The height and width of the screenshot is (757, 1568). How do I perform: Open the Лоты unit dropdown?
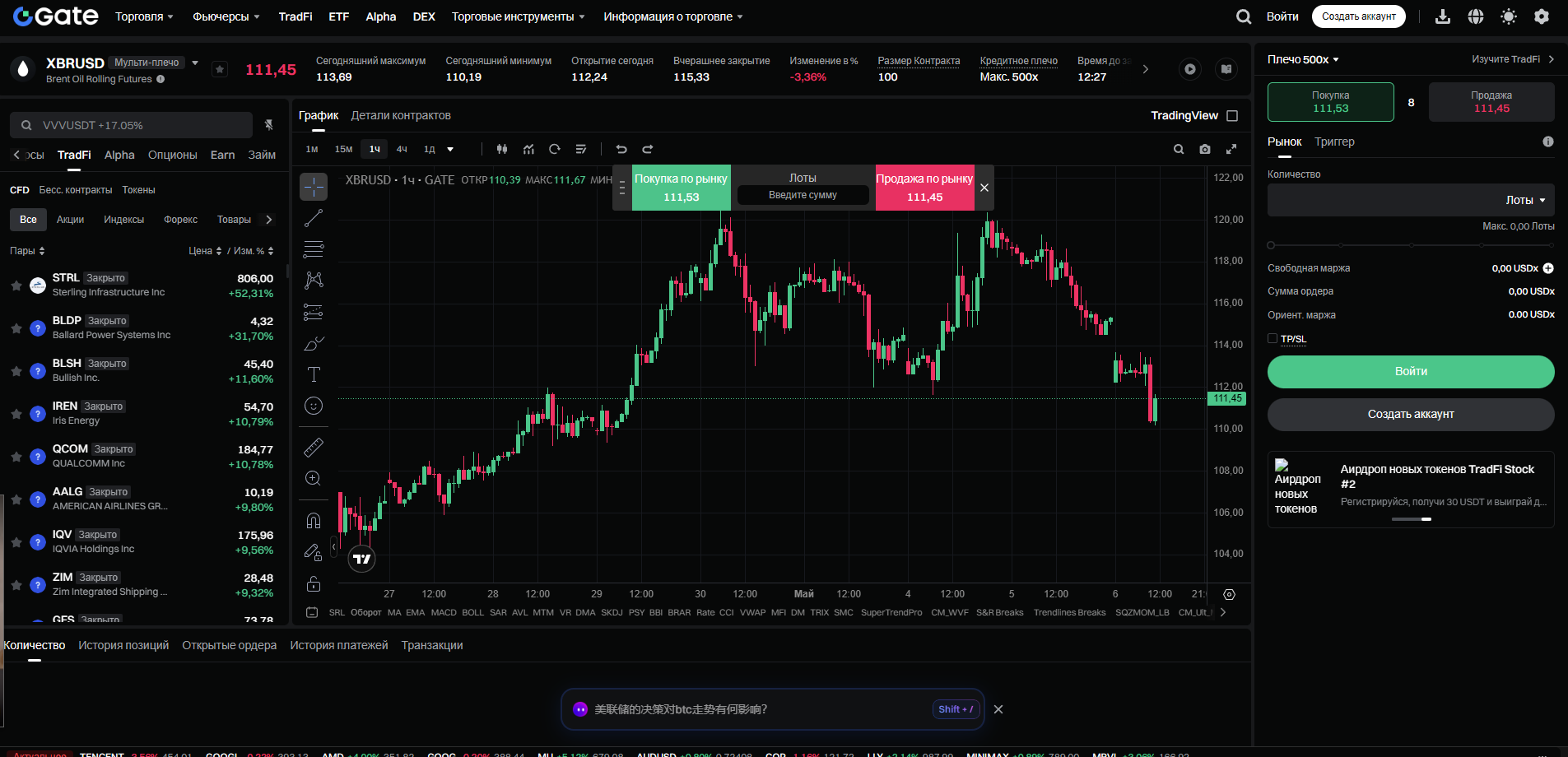[x=1525, y=200]
